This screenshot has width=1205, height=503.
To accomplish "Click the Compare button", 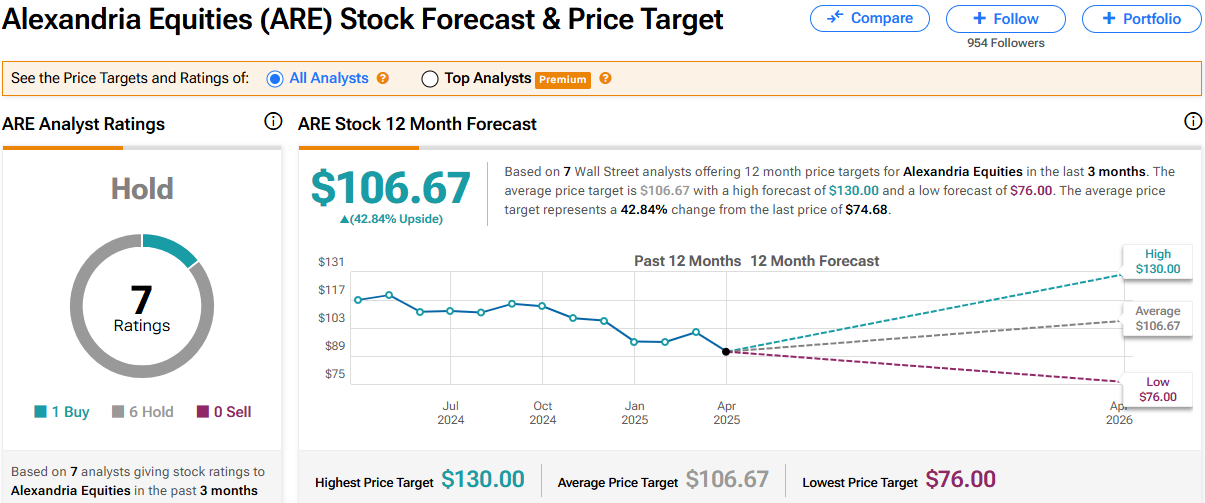I will [x=869, y=19].
